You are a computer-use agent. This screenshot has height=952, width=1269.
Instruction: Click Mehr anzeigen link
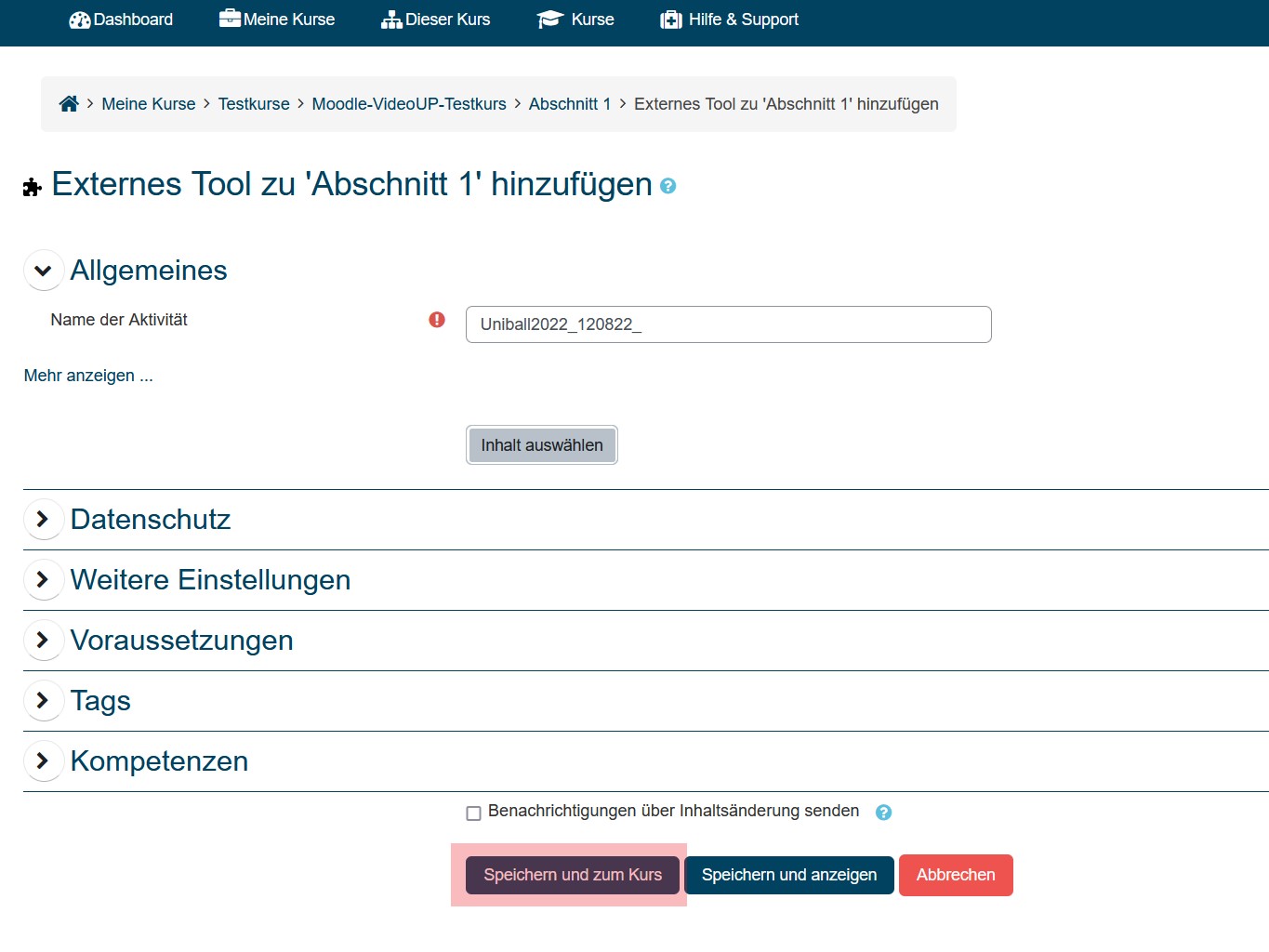point(88,376)
